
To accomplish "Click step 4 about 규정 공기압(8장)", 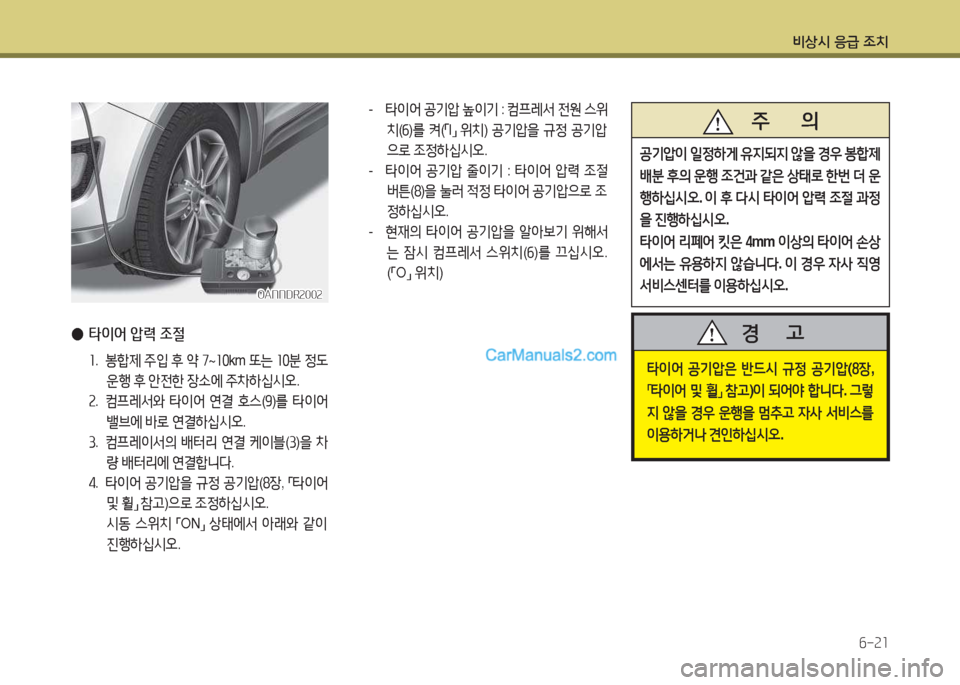I will pos(208,493).
